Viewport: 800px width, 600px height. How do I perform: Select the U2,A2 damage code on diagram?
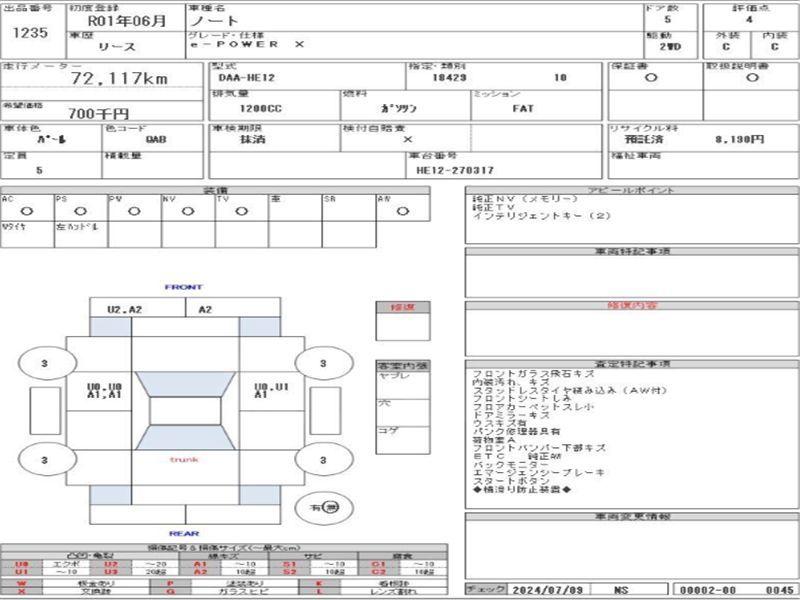(x=124, y=310)
